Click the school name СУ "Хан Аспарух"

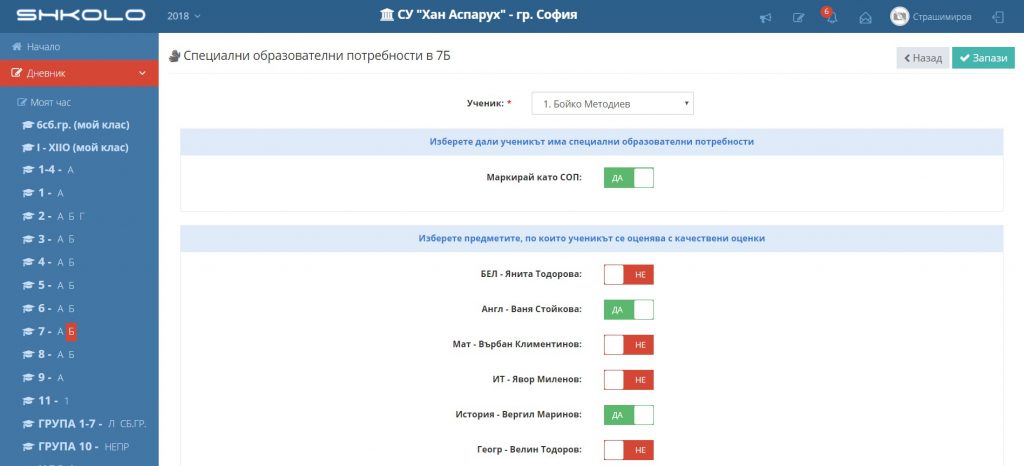click(487, 15)
